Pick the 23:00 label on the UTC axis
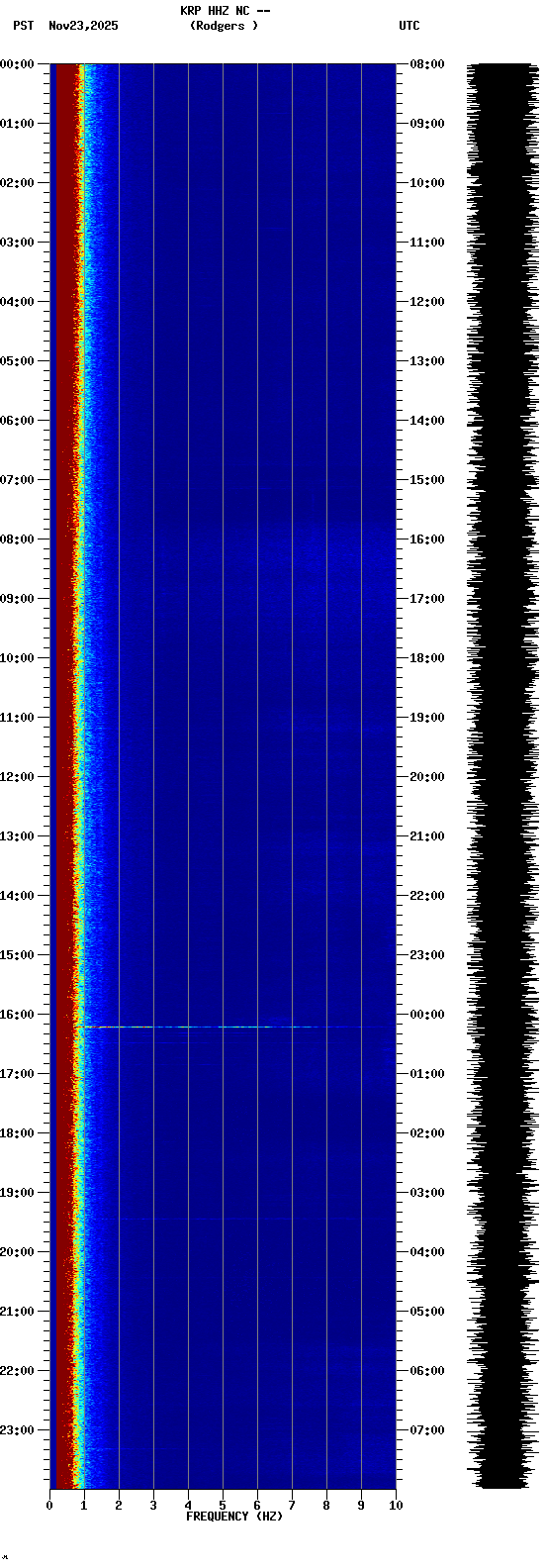 click(x=426, y=955)
